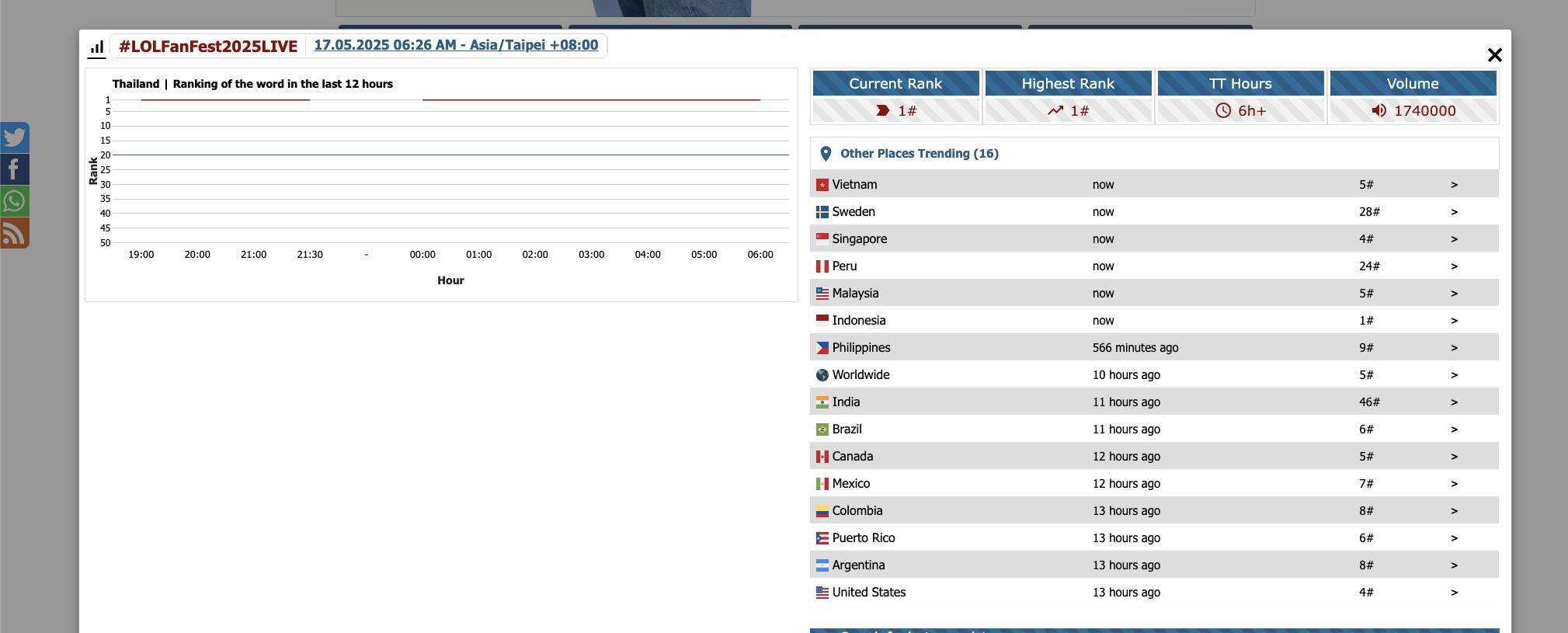The height and width of the screenshot is (633, 1568).
Task: Click the Mexico flag icon
Action: (822, 484)
